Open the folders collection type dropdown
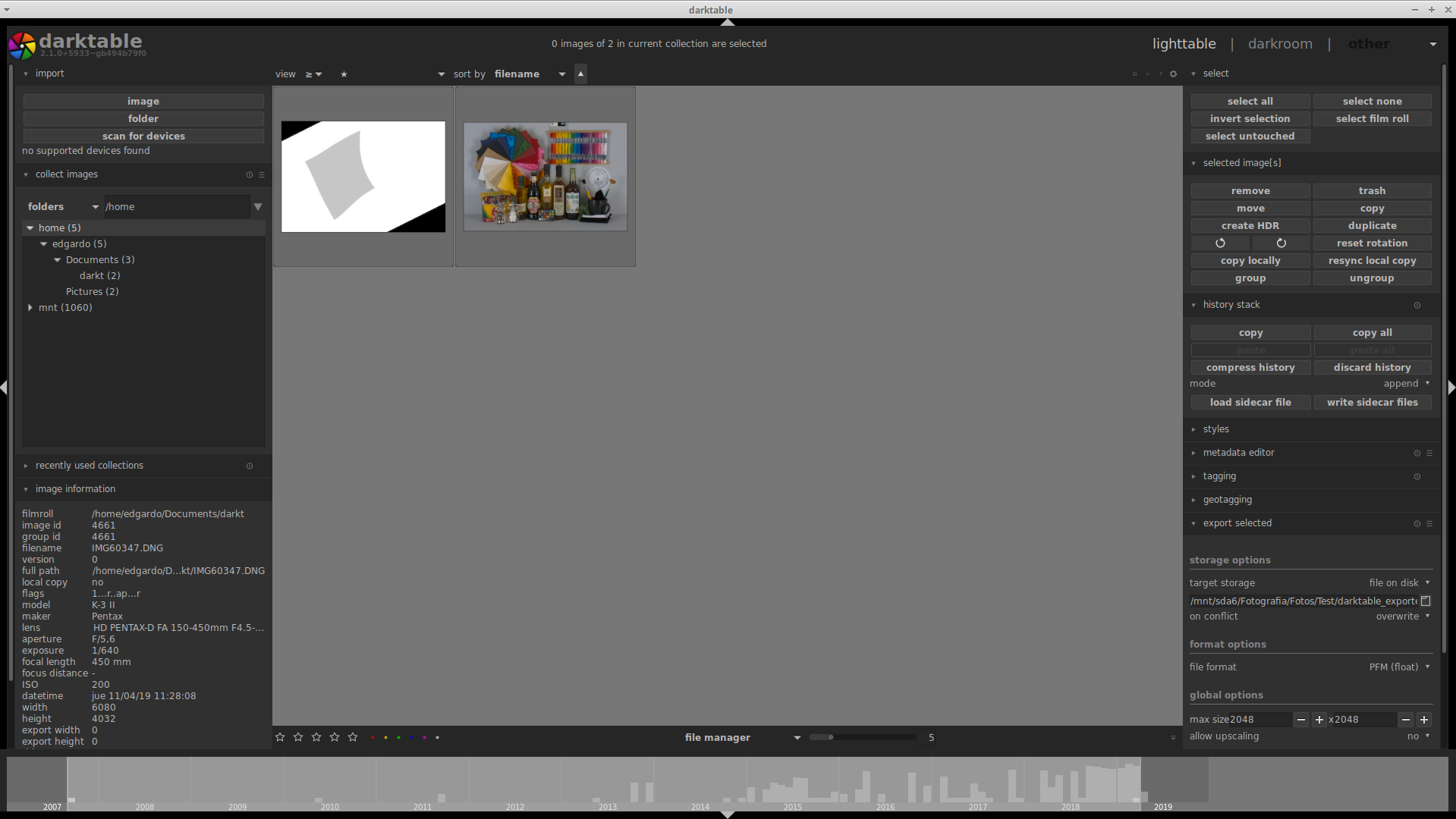 coord(63,207)
